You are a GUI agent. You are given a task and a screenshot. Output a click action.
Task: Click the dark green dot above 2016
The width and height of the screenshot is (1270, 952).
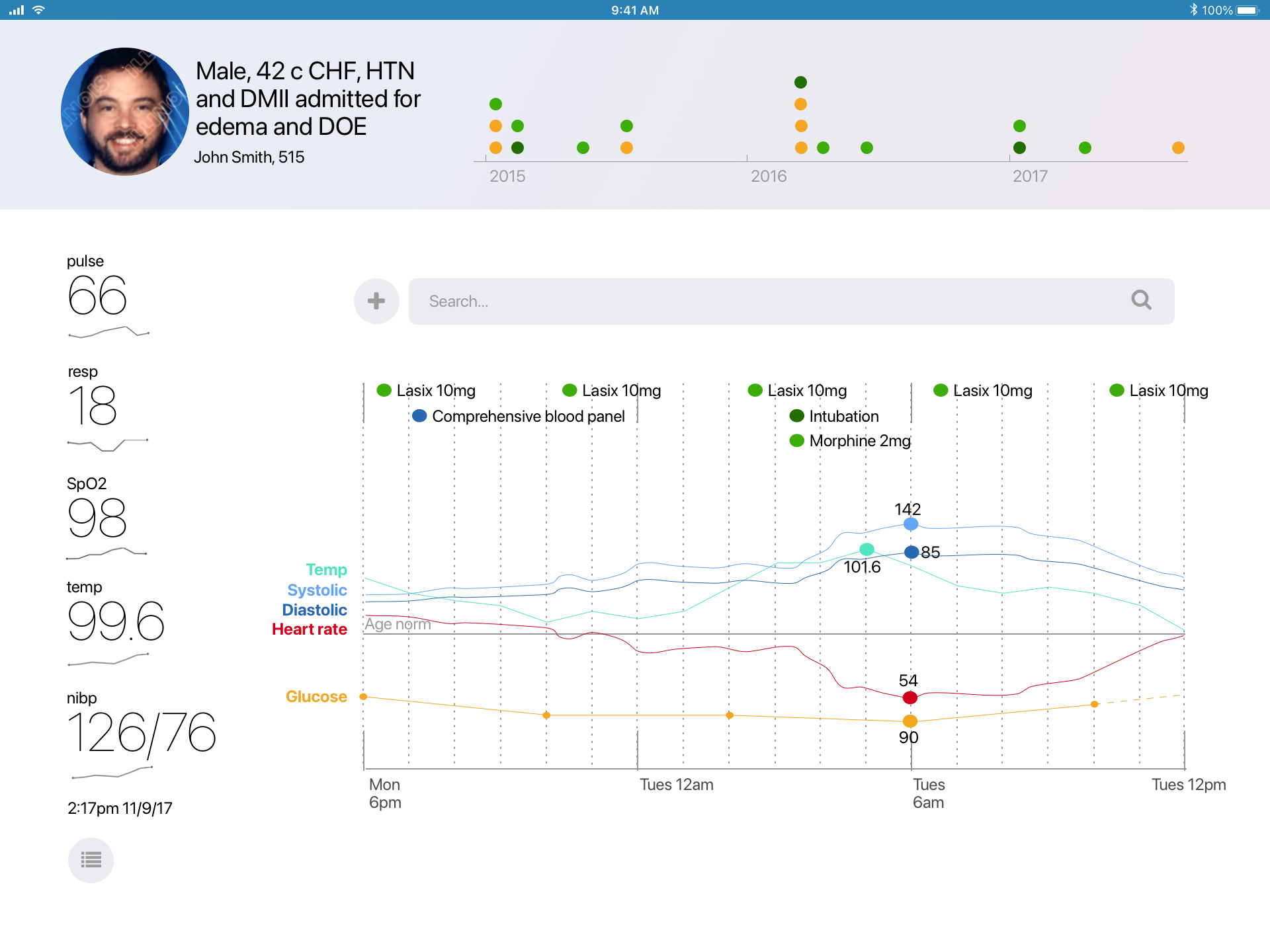click(800, 83)
